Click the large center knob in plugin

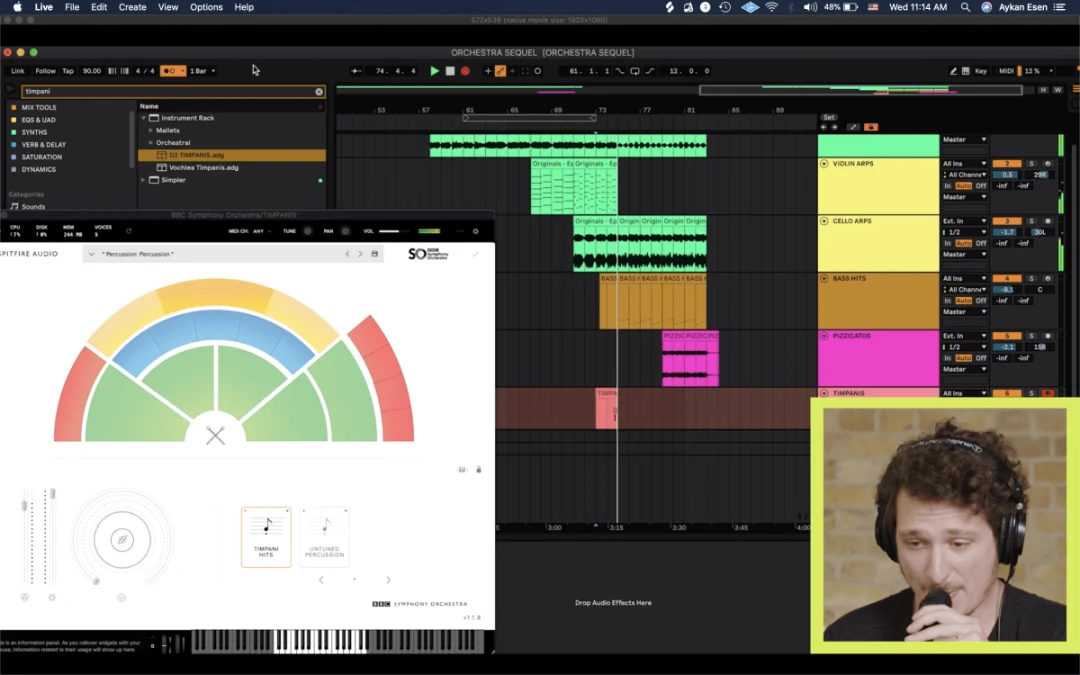pyautogui.click(x=123, y=540)
